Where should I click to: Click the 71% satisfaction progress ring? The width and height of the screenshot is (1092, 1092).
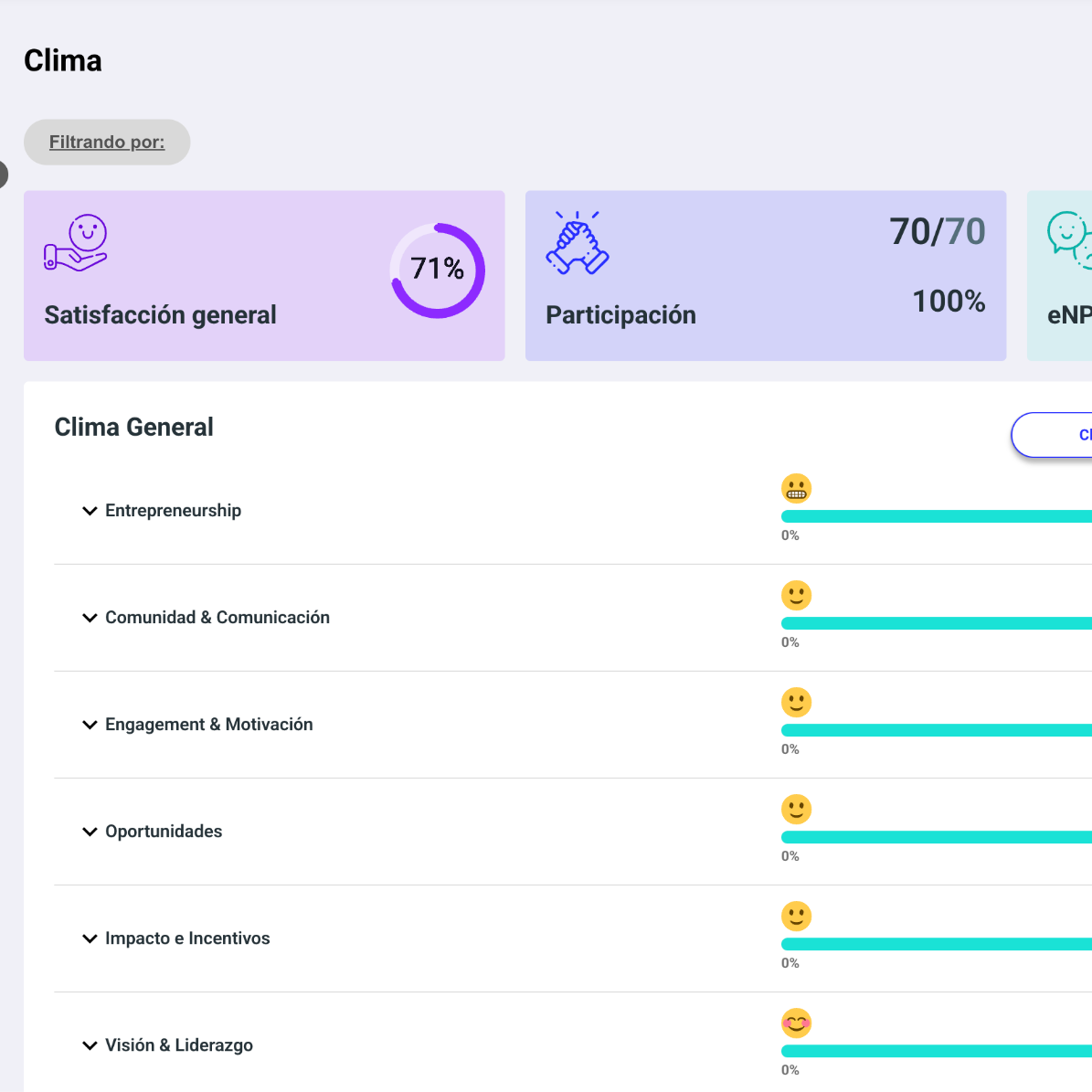pos(438,270)
